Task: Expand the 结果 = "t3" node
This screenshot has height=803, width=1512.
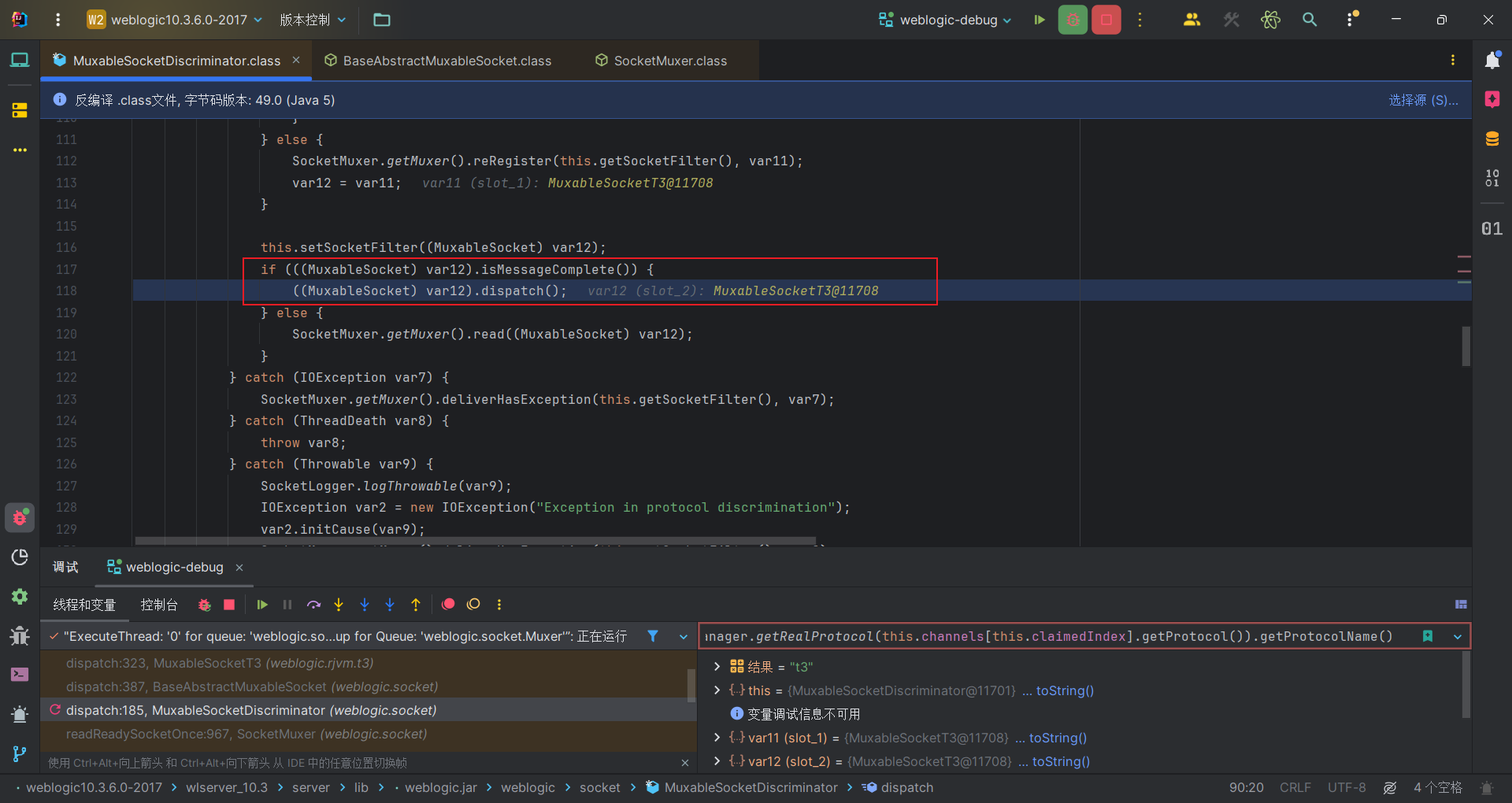Action: tap(717, 667)
